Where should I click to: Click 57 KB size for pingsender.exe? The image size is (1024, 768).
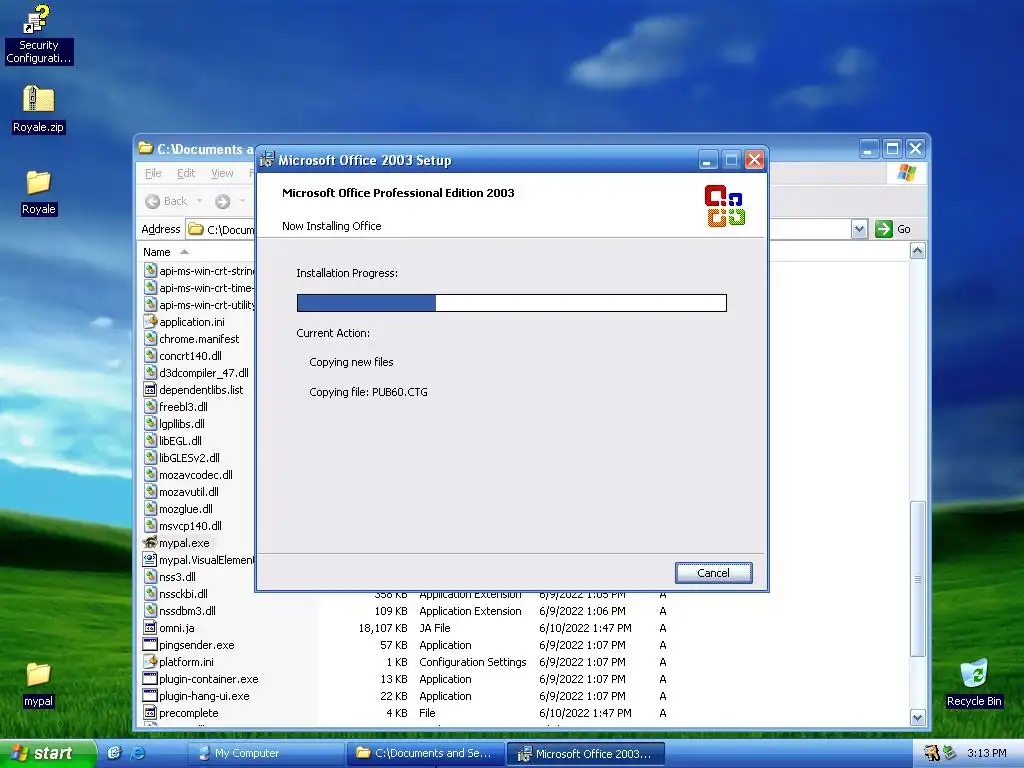click(394, 645)
